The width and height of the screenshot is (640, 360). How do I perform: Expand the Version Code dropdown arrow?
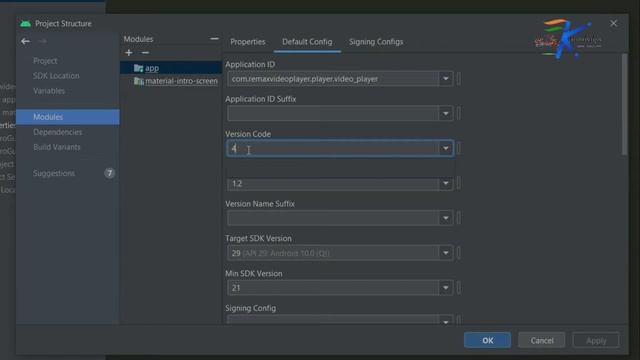[446, 148]
